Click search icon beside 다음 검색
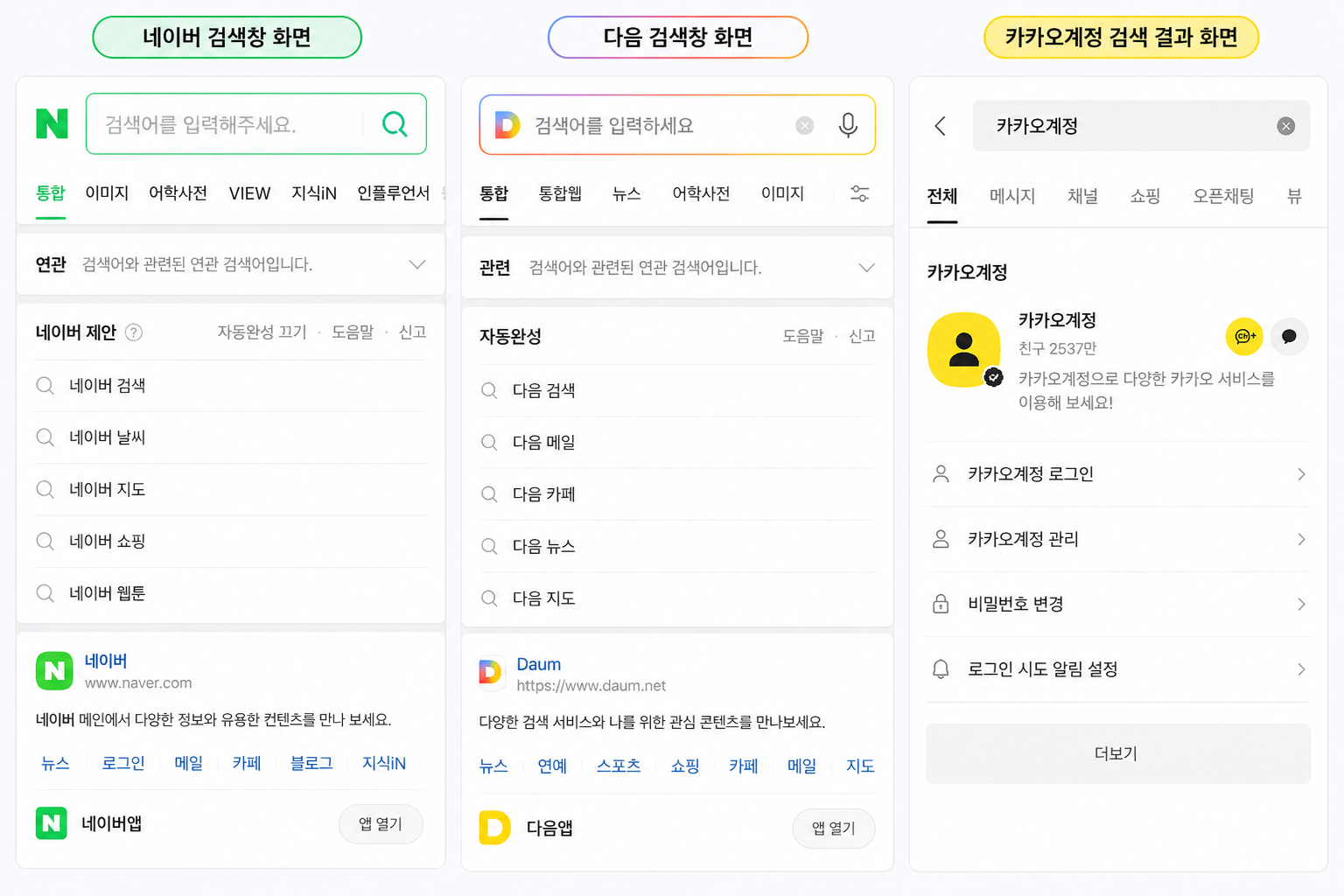Screen dimensions: 1344x896 (489, 390)
